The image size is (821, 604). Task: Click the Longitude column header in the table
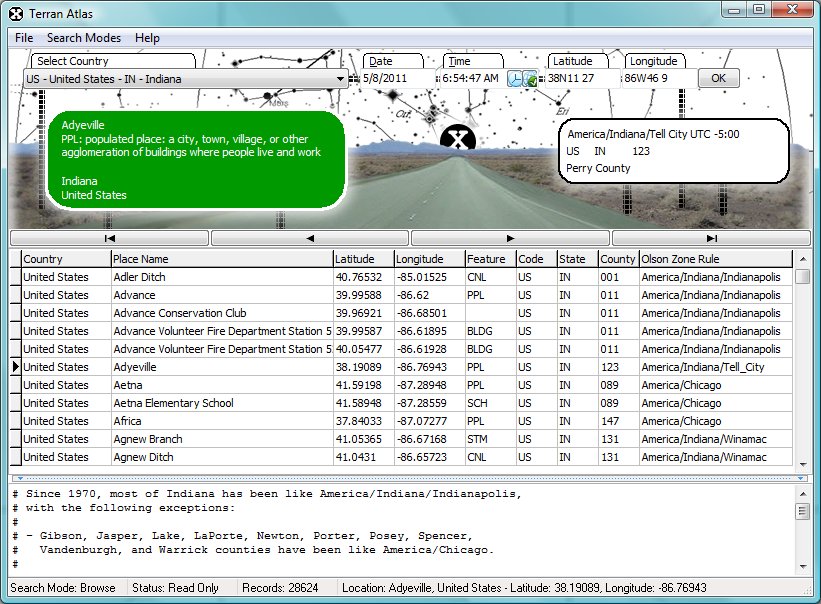click(x=429, y=259)
